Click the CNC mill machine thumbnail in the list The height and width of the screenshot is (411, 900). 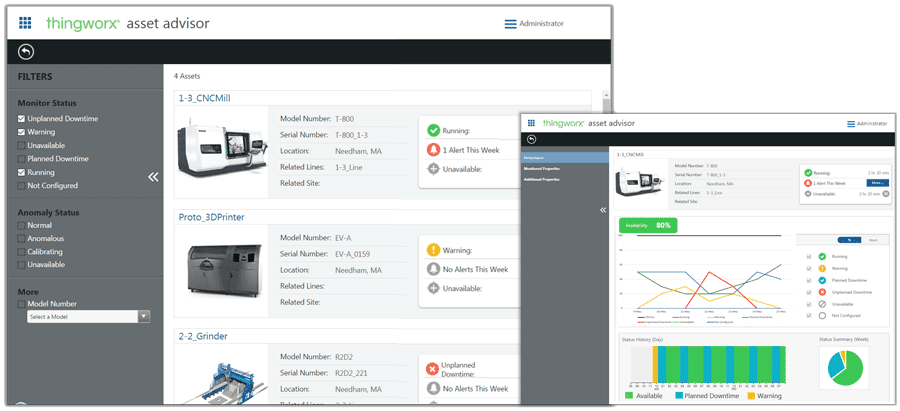[223, 148]
